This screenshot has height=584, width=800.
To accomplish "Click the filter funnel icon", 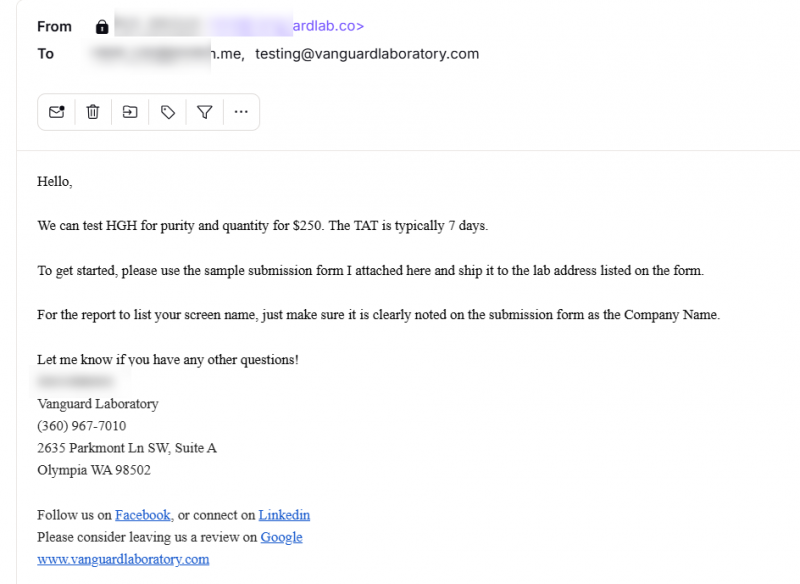I will [x=205, y=112].
